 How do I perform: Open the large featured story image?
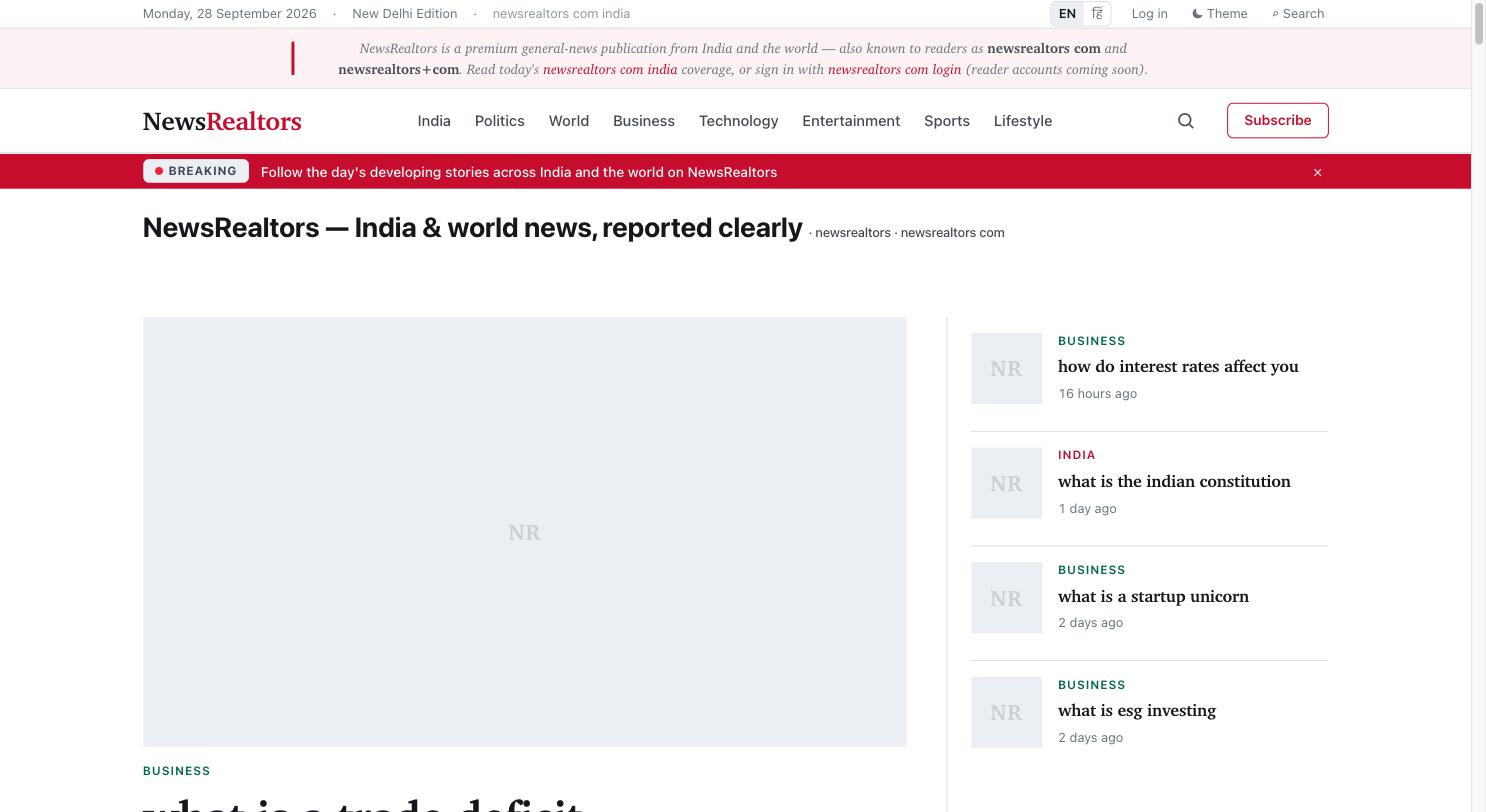tap(525, 532)
